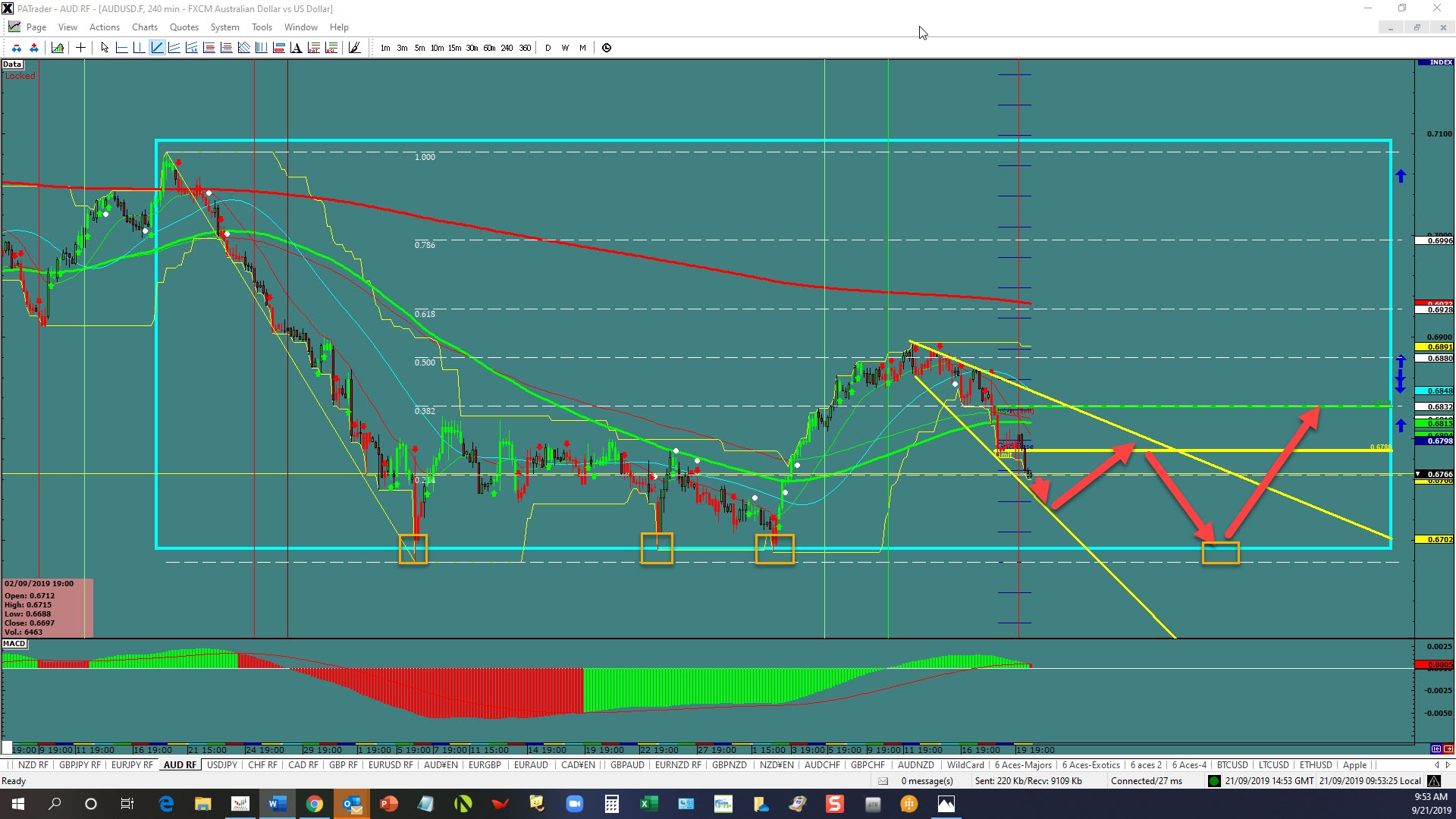Select the Fibonacci extension lines tool
The image size is (1456, 819).
226,48
